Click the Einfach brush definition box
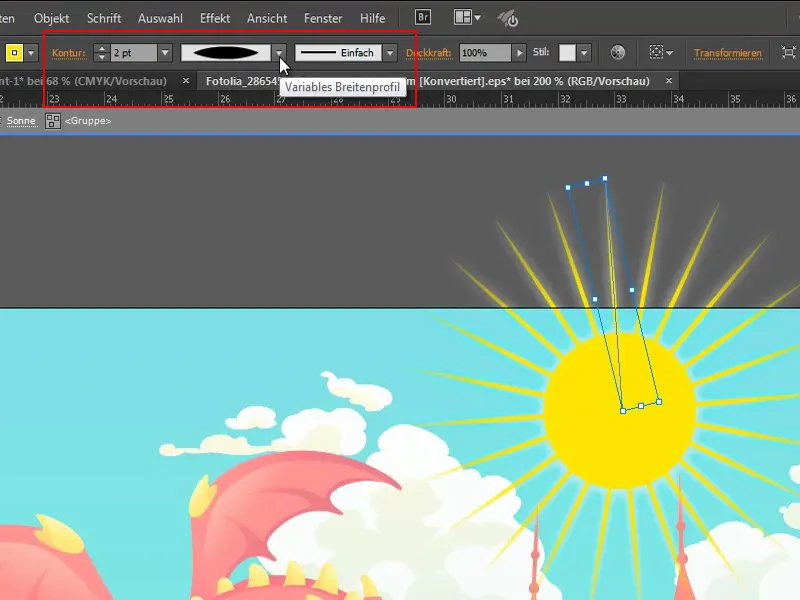This screenshot has width=800, height=600. click(338, 53)
